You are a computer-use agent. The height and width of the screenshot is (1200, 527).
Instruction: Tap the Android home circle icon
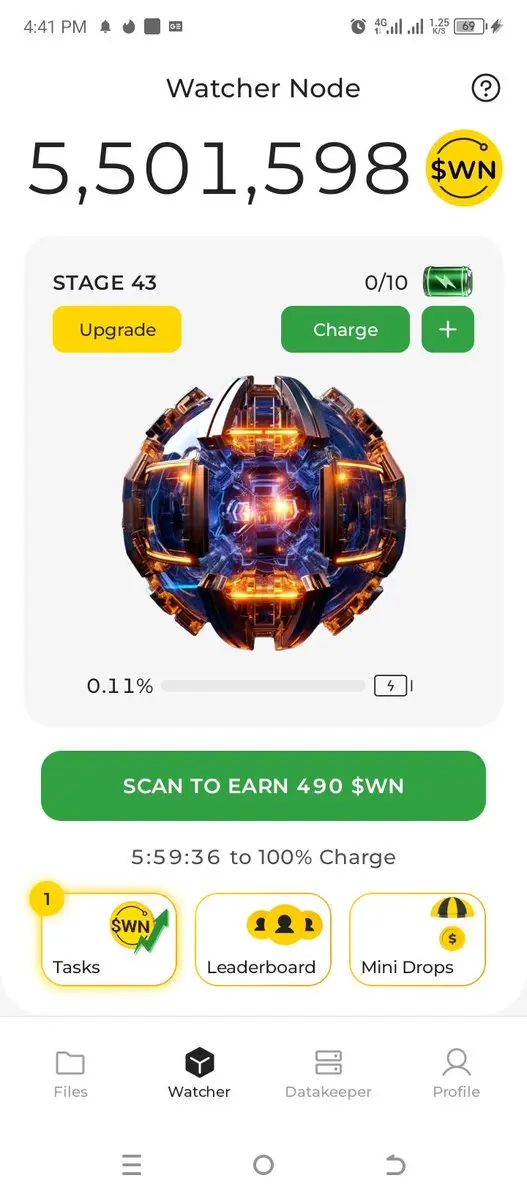263,1165
